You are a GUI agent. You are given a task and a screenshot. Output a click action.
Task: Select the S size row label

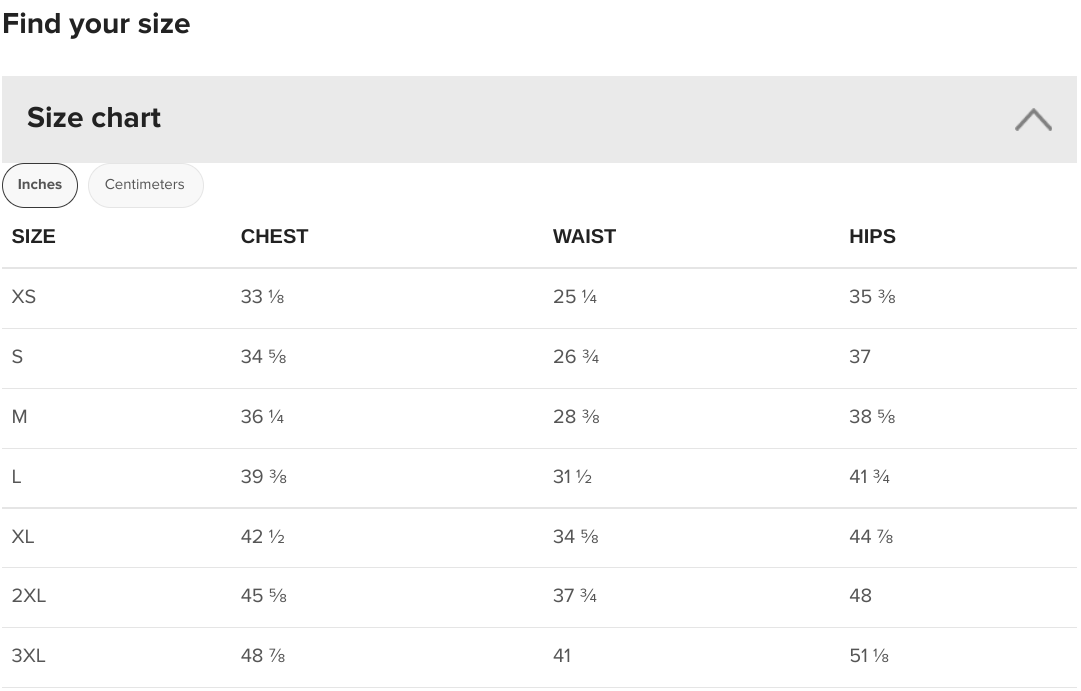click(17, 357)
